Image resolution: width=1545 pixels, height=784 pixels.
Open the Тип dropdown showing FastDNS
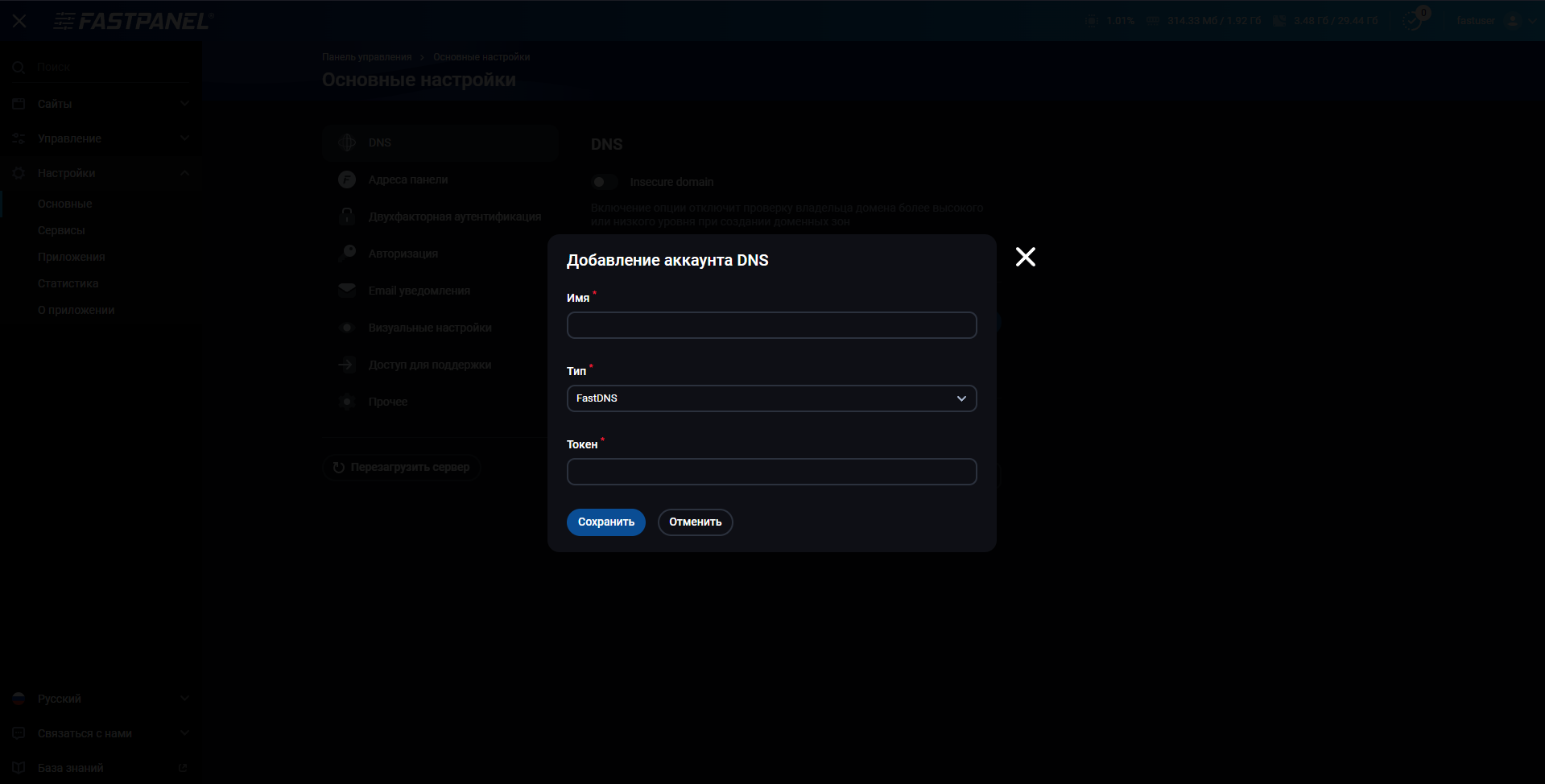point(770,398)
